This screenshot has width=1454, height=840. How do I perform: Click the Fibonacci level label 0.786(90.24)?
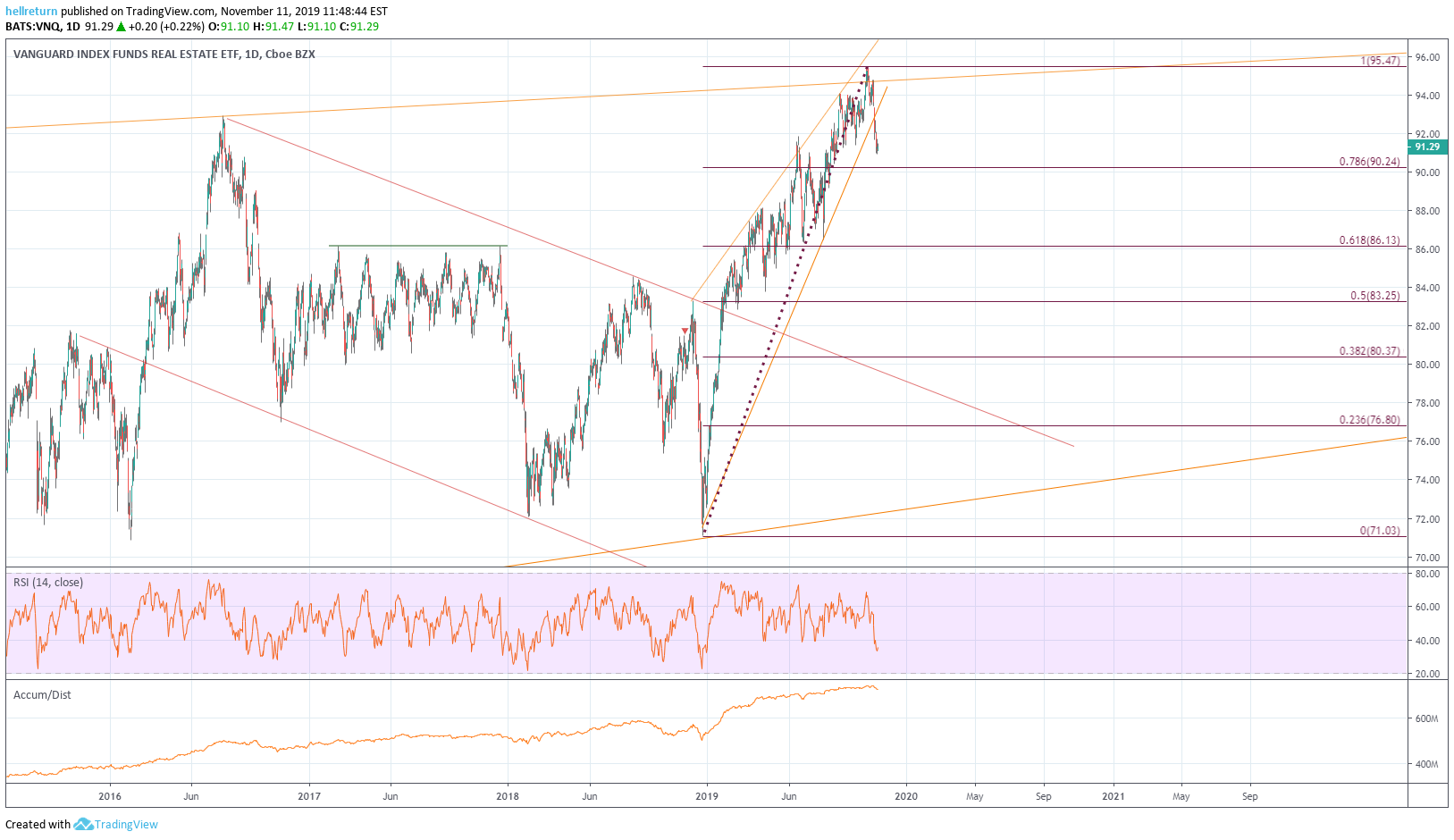click(1369, 162)
